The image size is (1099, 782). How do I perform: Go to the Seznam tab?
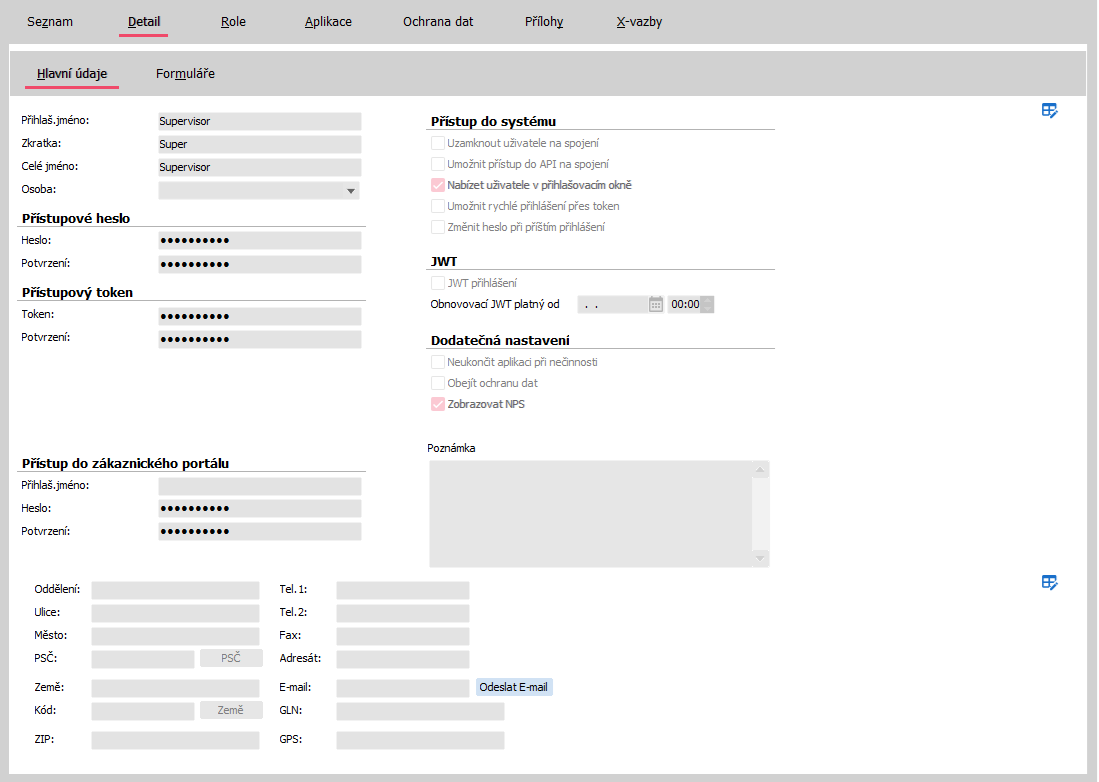50,21
